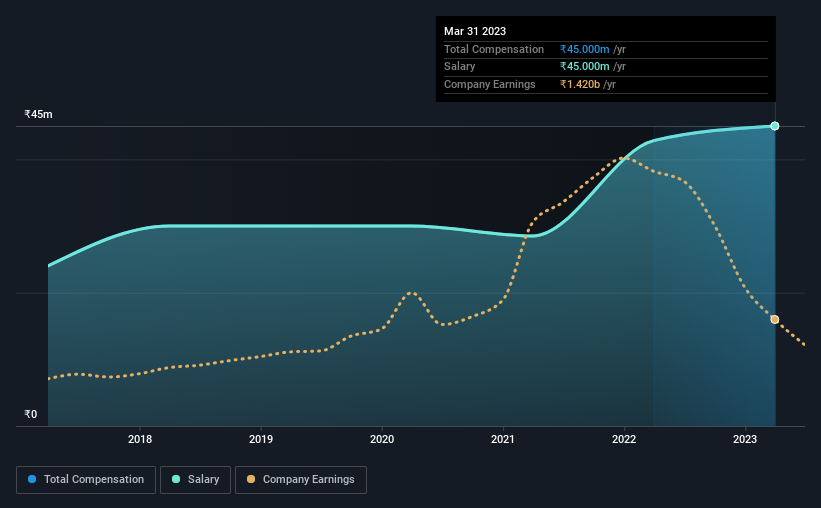The height and width of the screenshot is (508, 821).
Task: Click the 2022 x-axis label
Action: coord(624,439)
